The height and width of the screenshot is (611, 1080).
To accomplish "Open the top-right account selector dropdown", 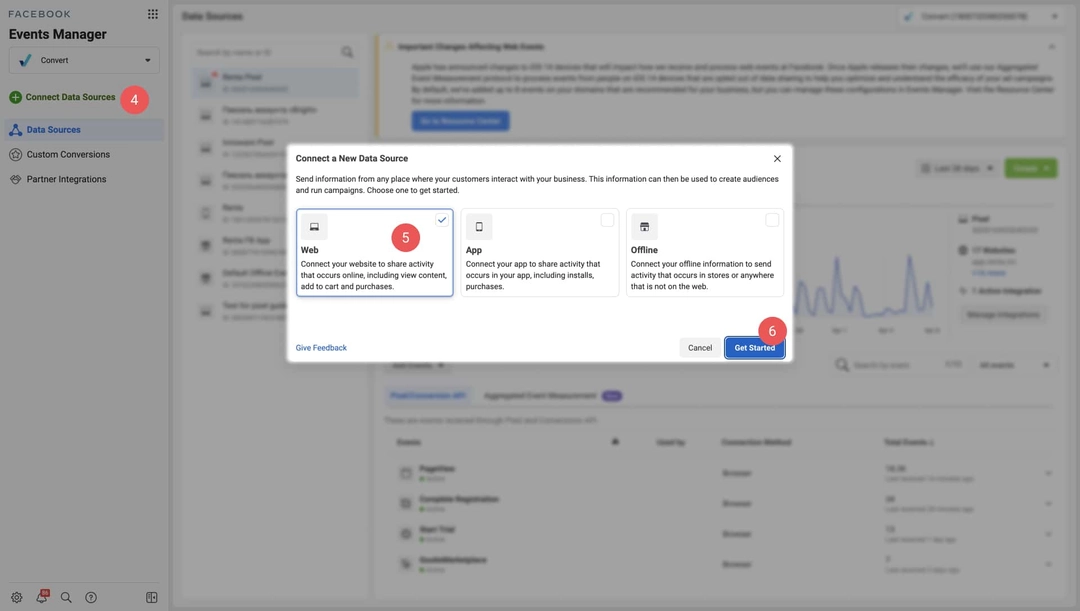I will pyautogui.click(x=981, y=17).
